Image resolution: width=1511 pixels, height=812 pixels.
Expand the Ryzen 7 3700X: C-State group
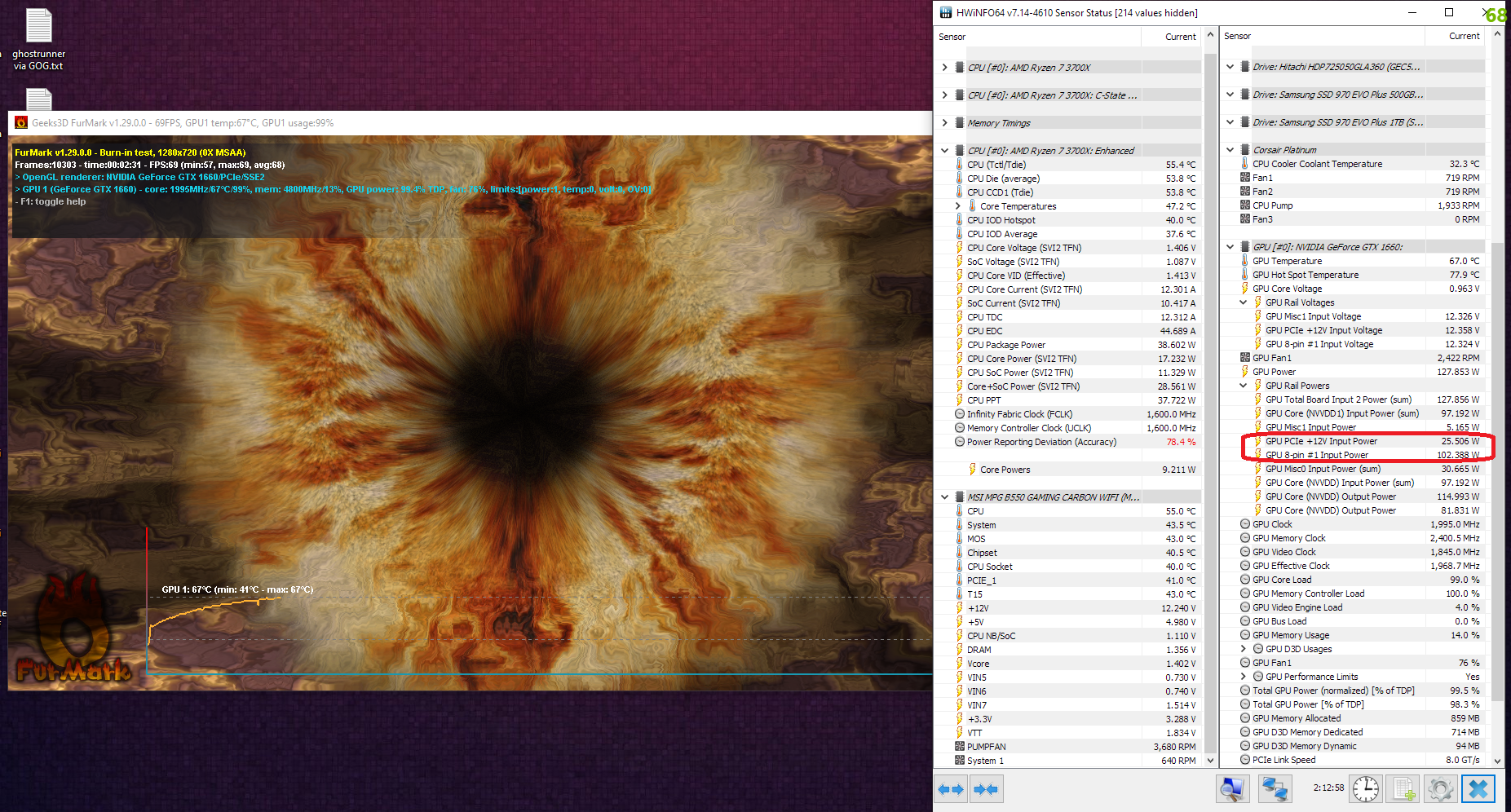(945, 95)
